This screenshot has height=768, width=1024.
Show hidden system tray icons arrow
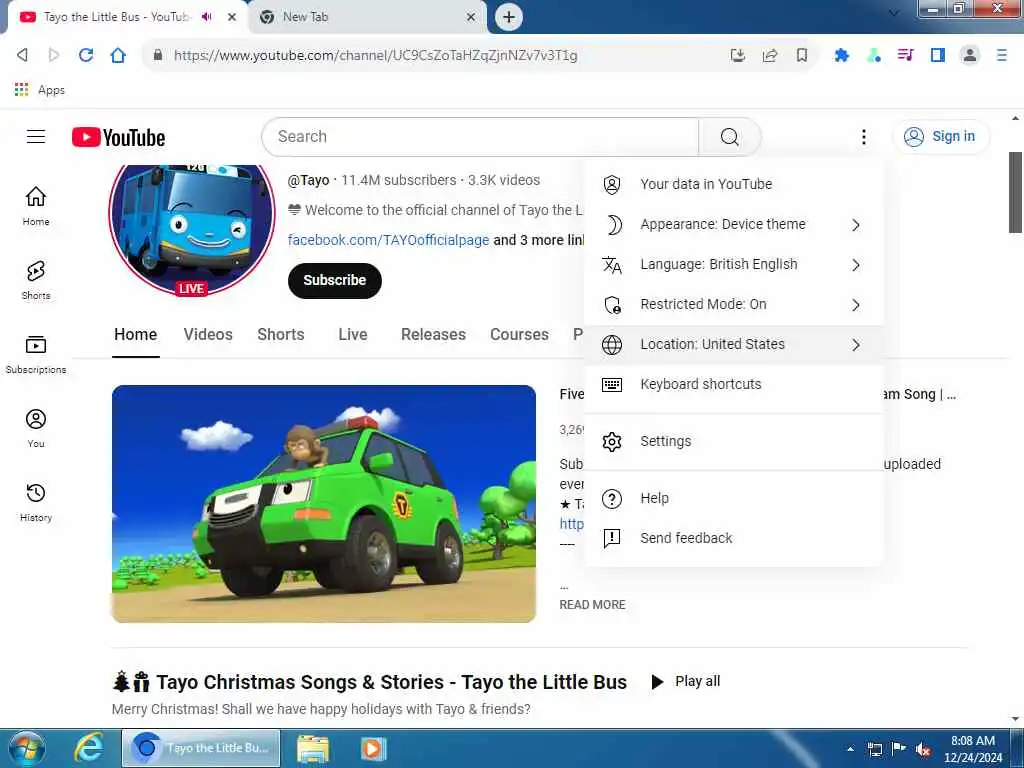850,749
